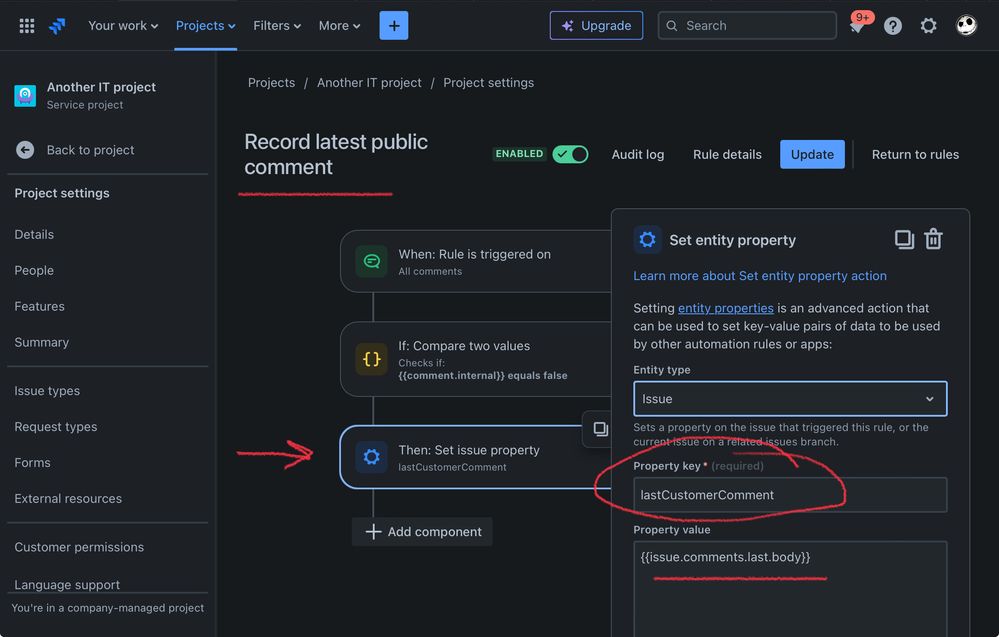
Task: Click into the Property key field
Action: pyautogui.click(x=790, y=495)
